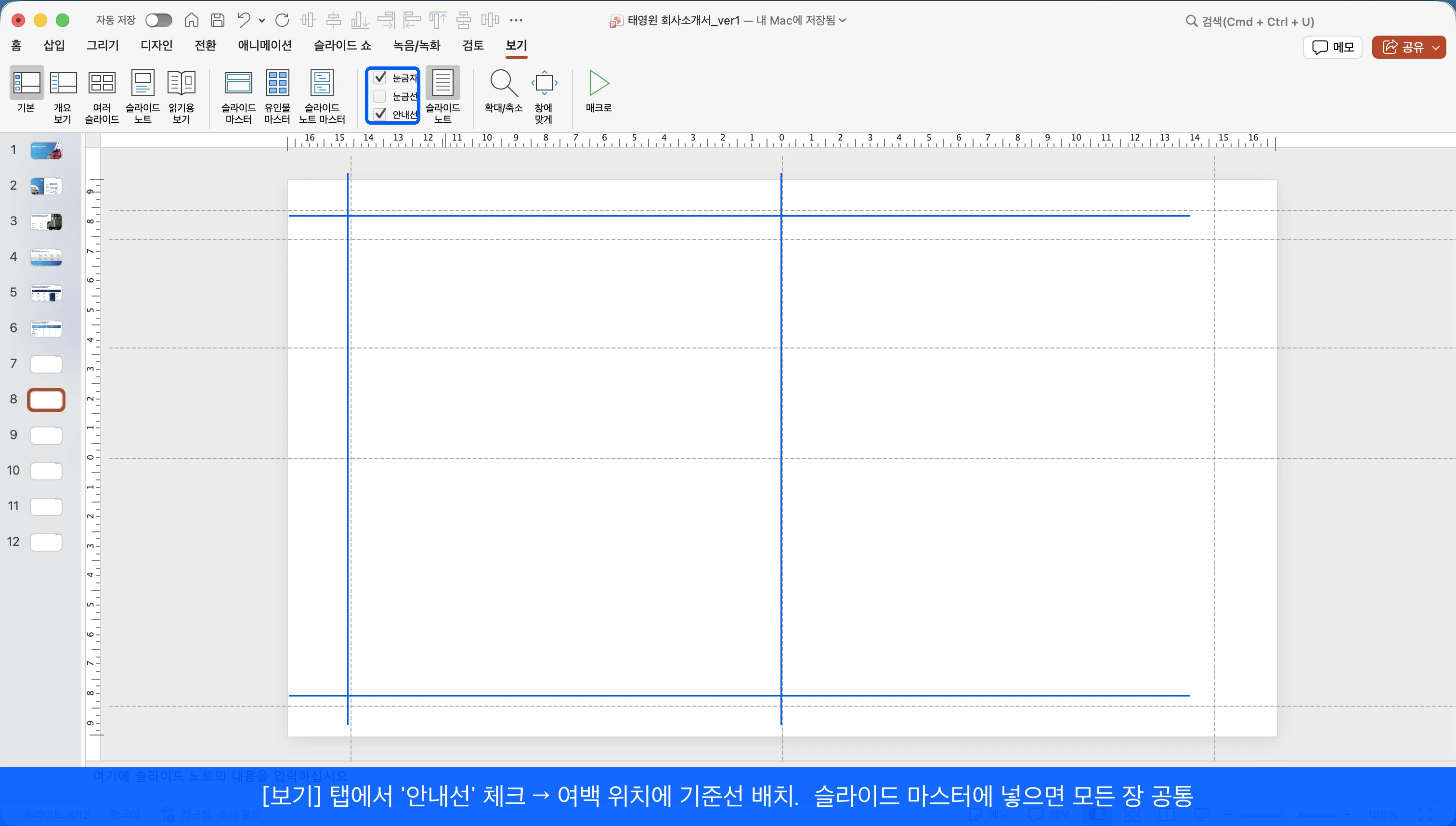Select slide 5 thumbnail
Image resolution: width=1456 pixels, height=826 pixels.
pos(46,293)
